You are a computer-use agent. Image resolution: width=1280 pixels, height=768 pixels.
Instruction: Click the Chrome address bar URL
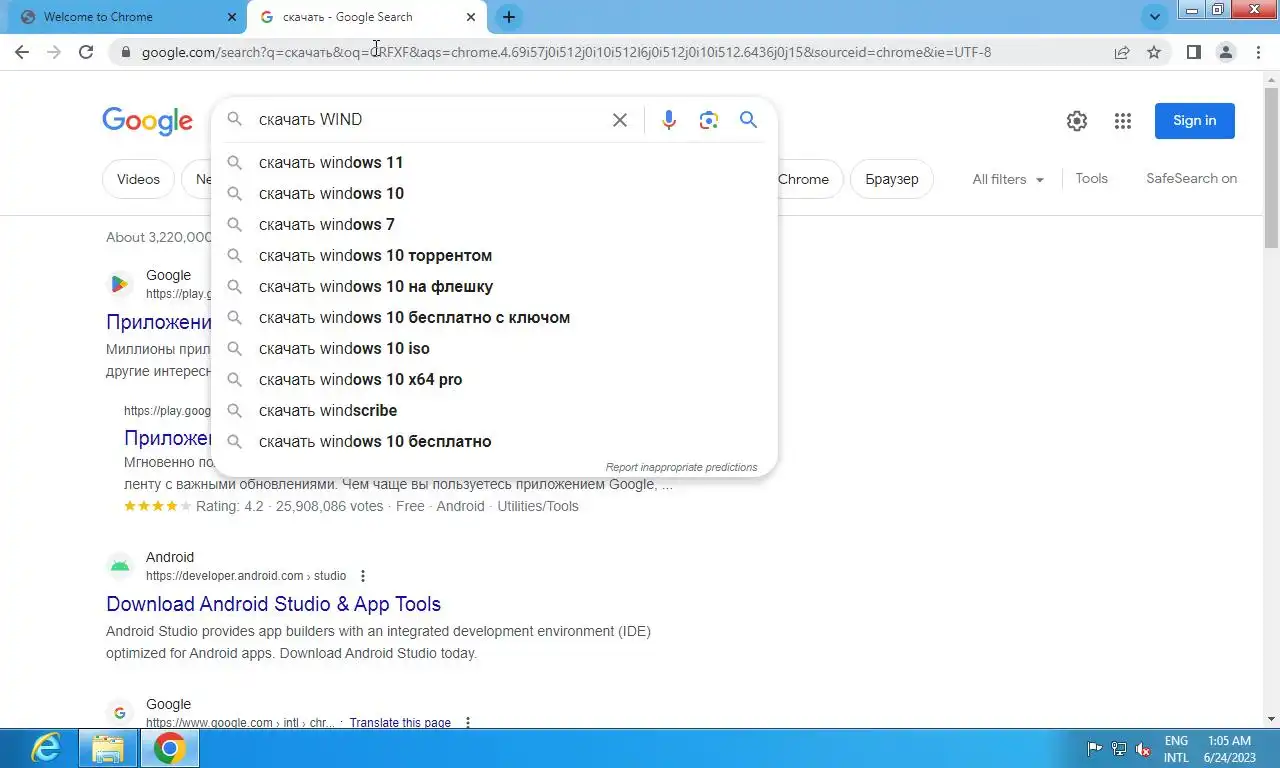[566, 52]
